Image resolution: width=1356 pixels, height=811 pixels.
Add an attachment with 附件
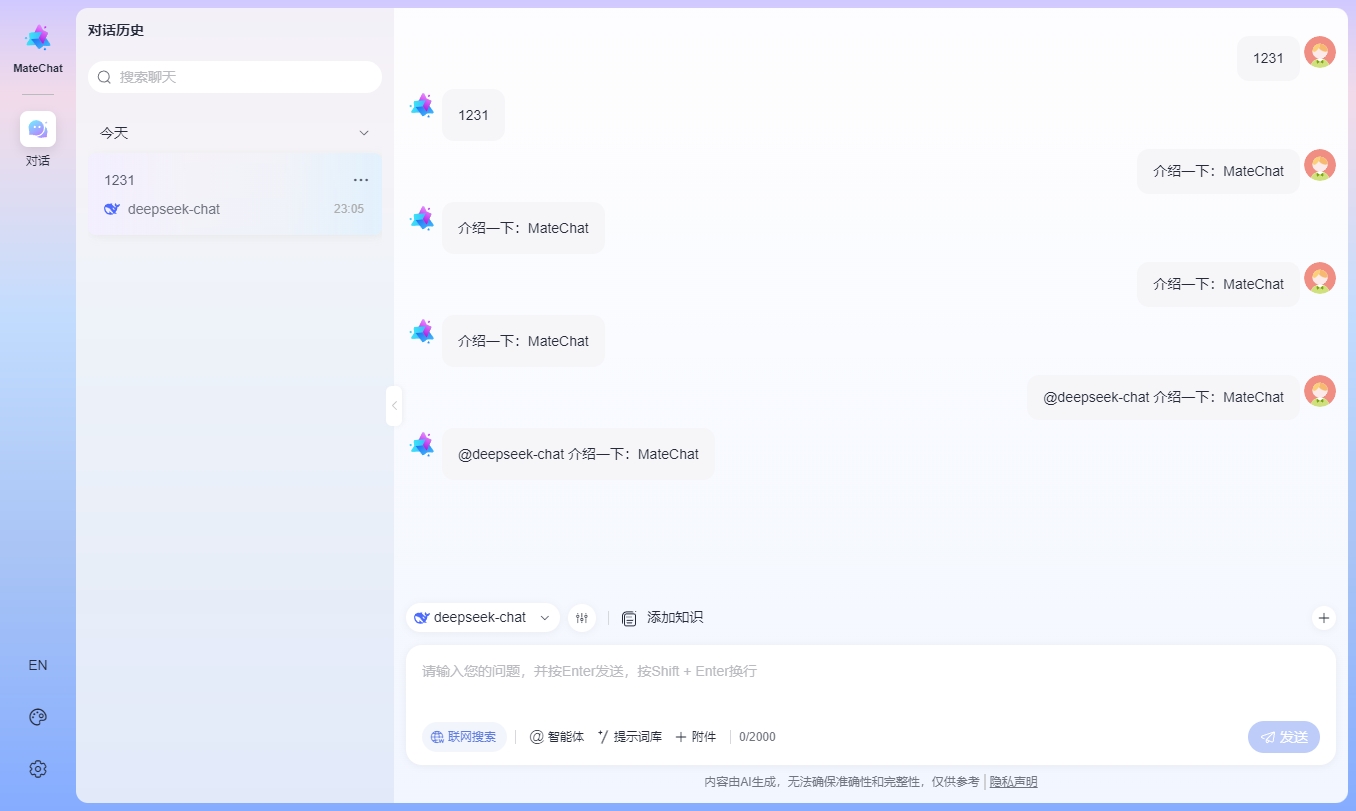695,737
